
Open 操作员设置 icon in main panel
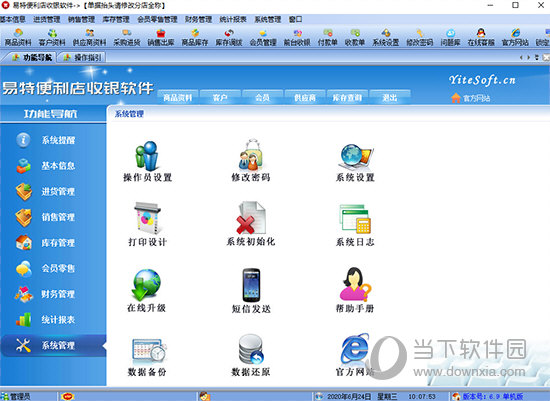click(147, 161)
